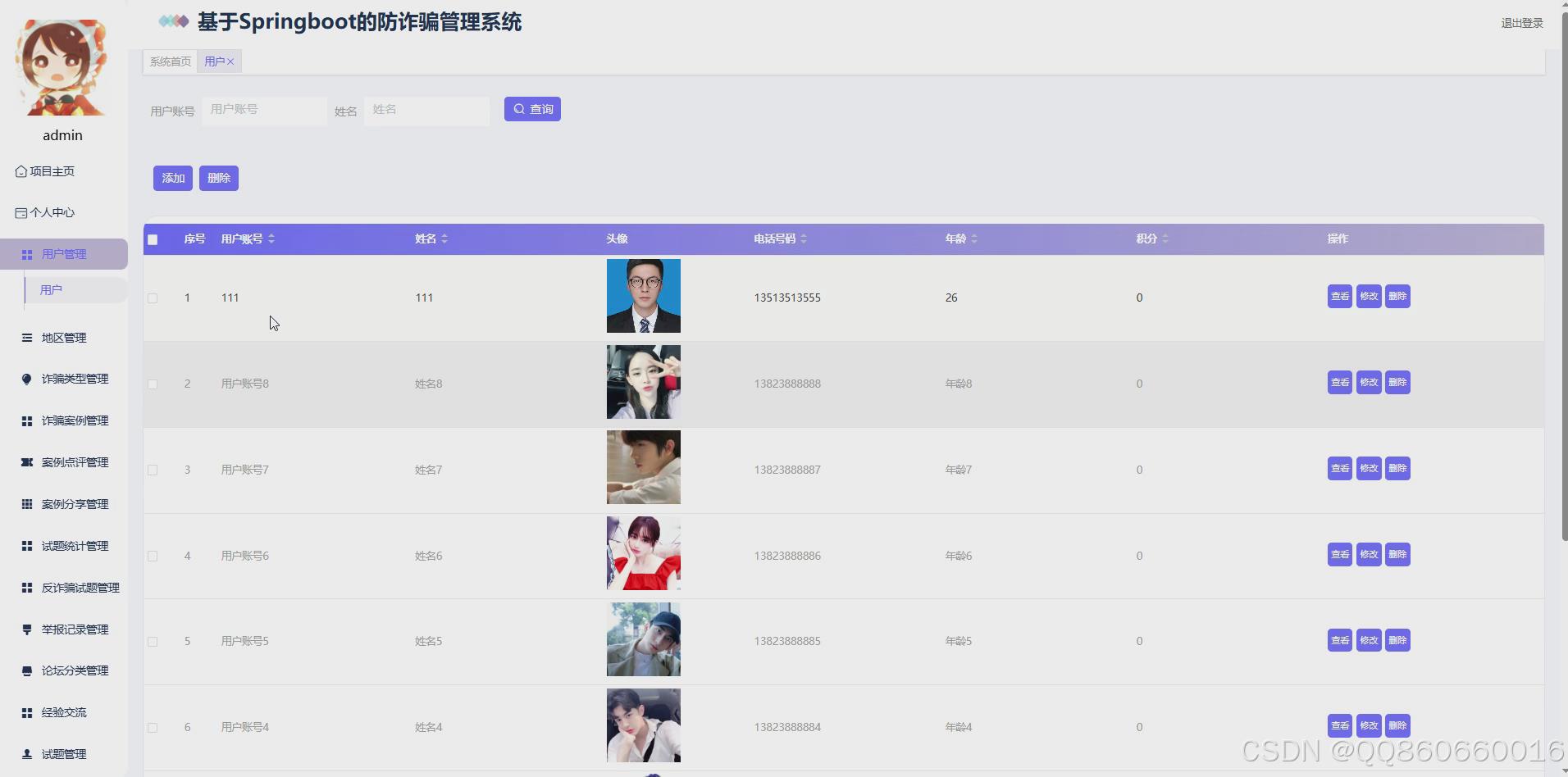Click 修改 for user 111
Viewport: 1568px width, 777px height.
1369,297
